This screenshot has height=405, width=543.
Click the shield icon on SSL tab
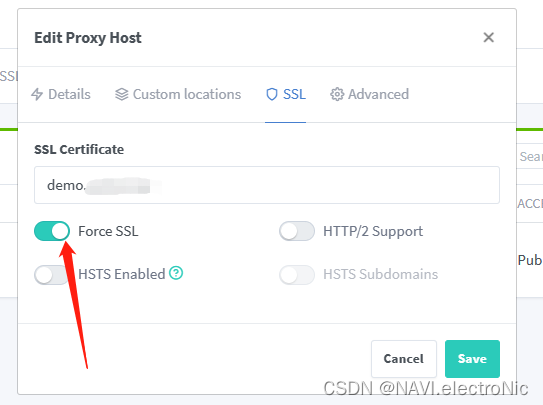[272, 94]
